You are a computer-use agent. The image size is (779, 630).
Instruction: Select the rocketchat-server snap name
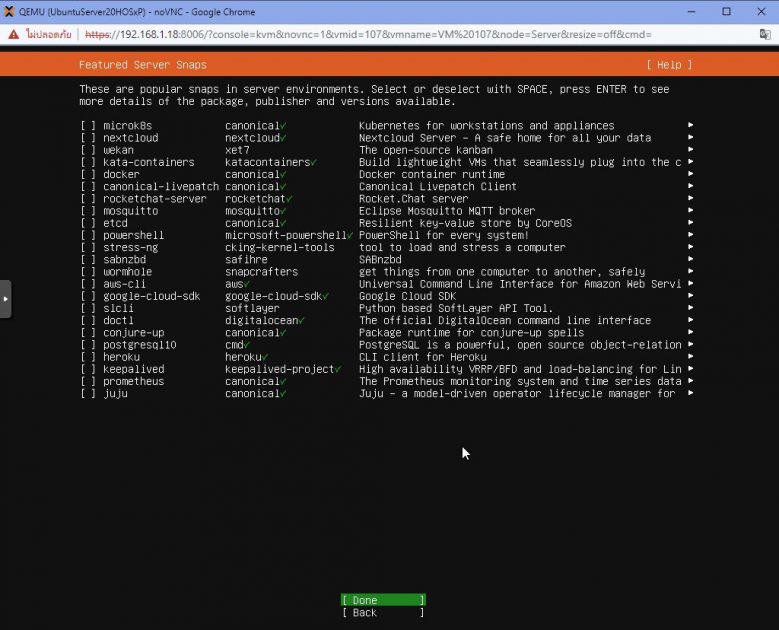point(155,199)
